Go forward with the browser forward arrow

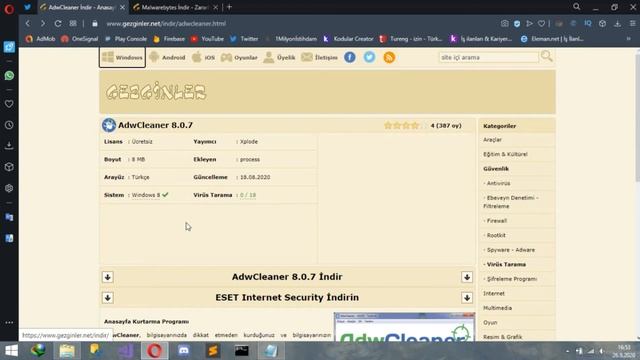[42, 24]
